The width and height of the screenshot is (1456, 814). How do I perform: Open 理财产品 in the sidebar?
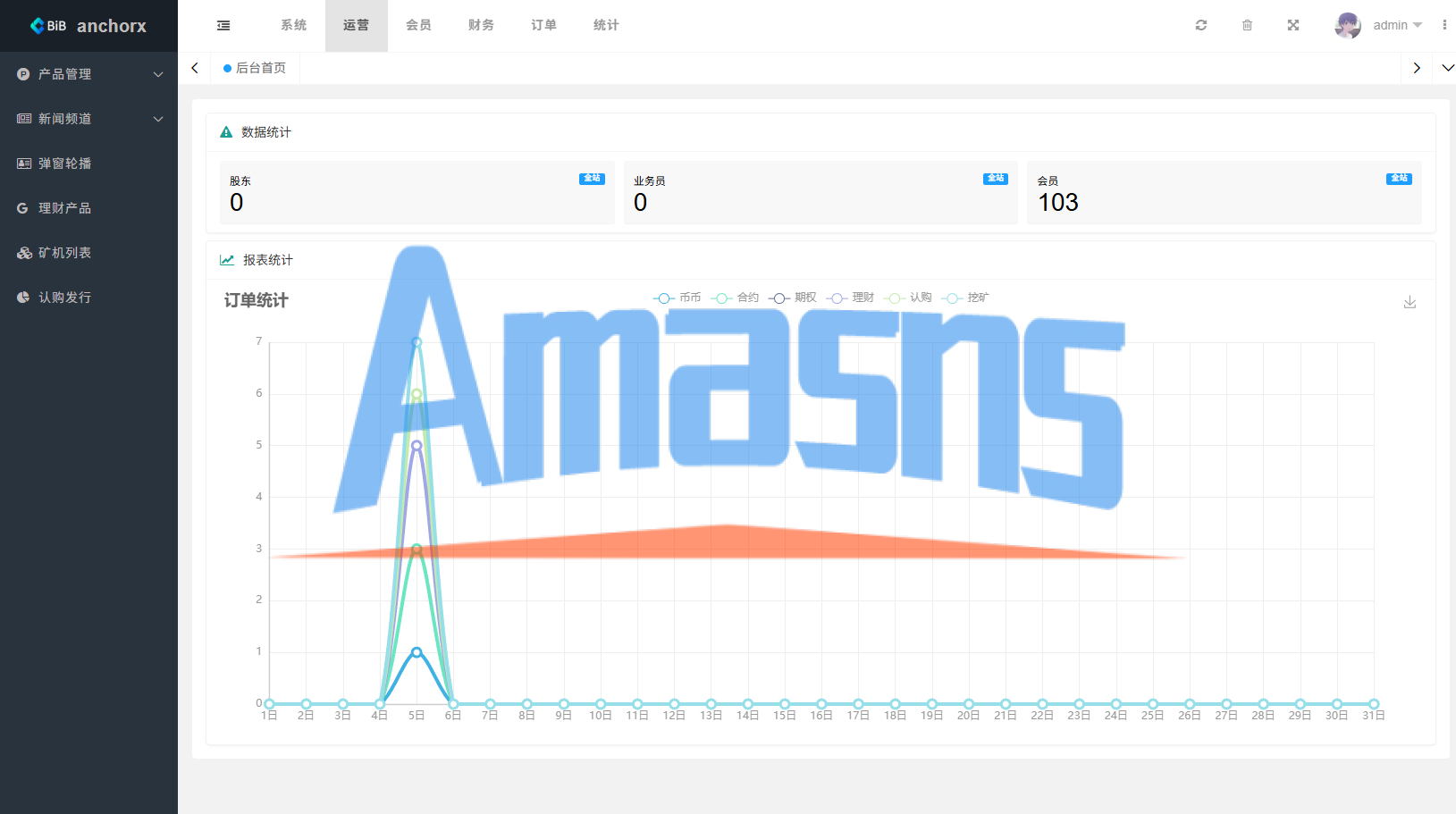(88, 208)
